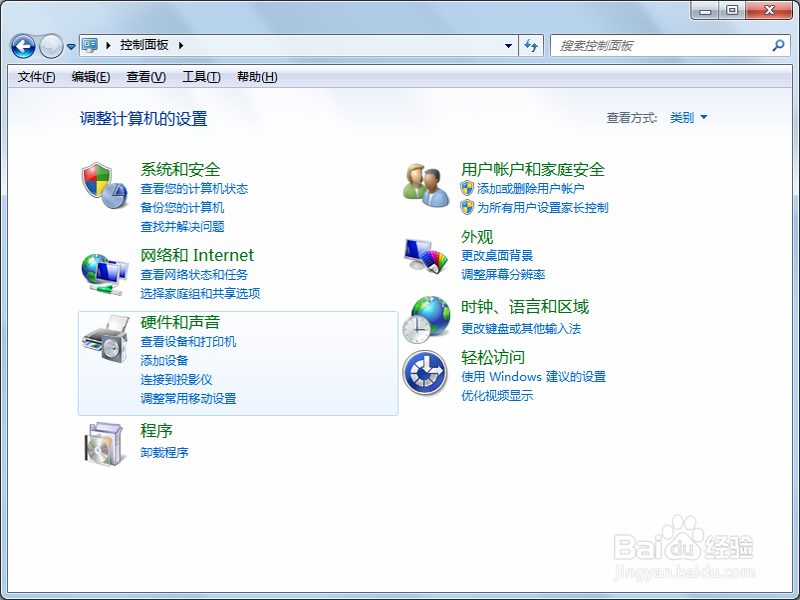
Task: Click shield icon beside 为所有用户设置家长控制
Action: coord(467,207)
